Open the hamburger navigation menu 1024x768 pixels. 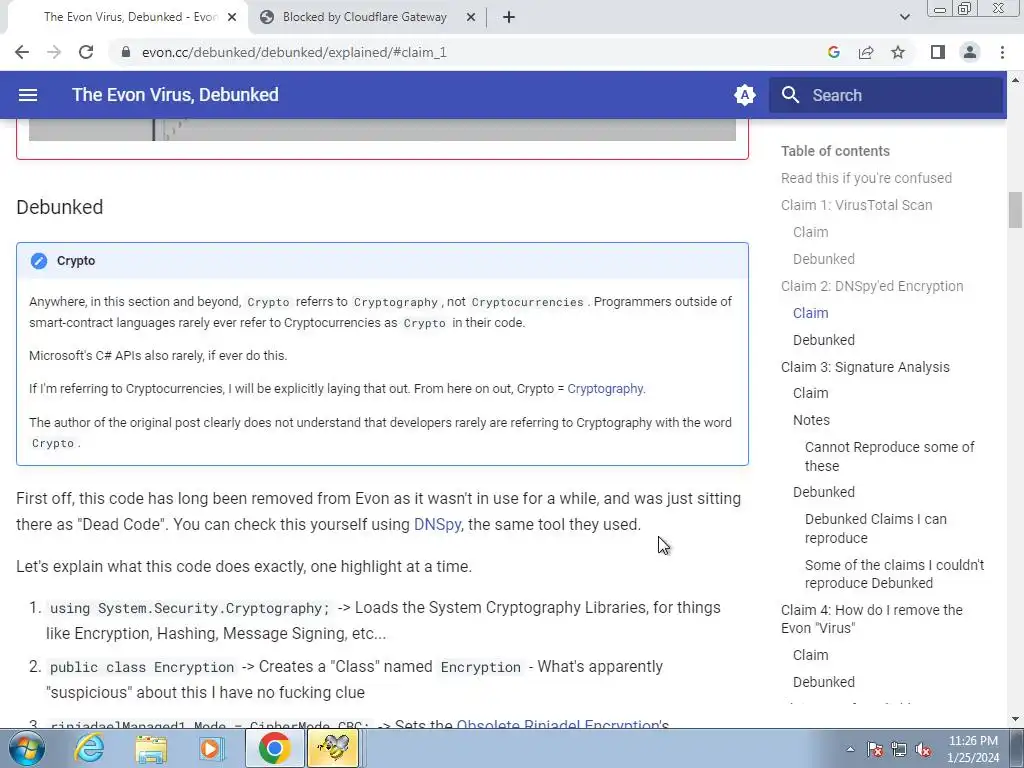[27, 95]
